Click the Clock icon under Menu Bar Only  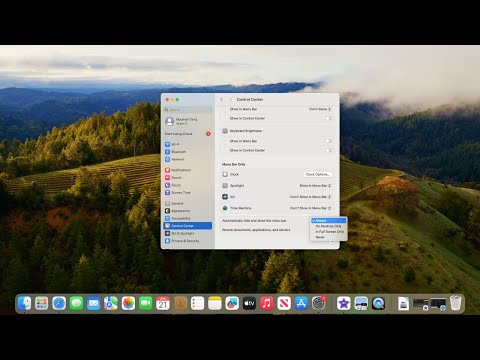pyautogui.click(x=225, y=174)
